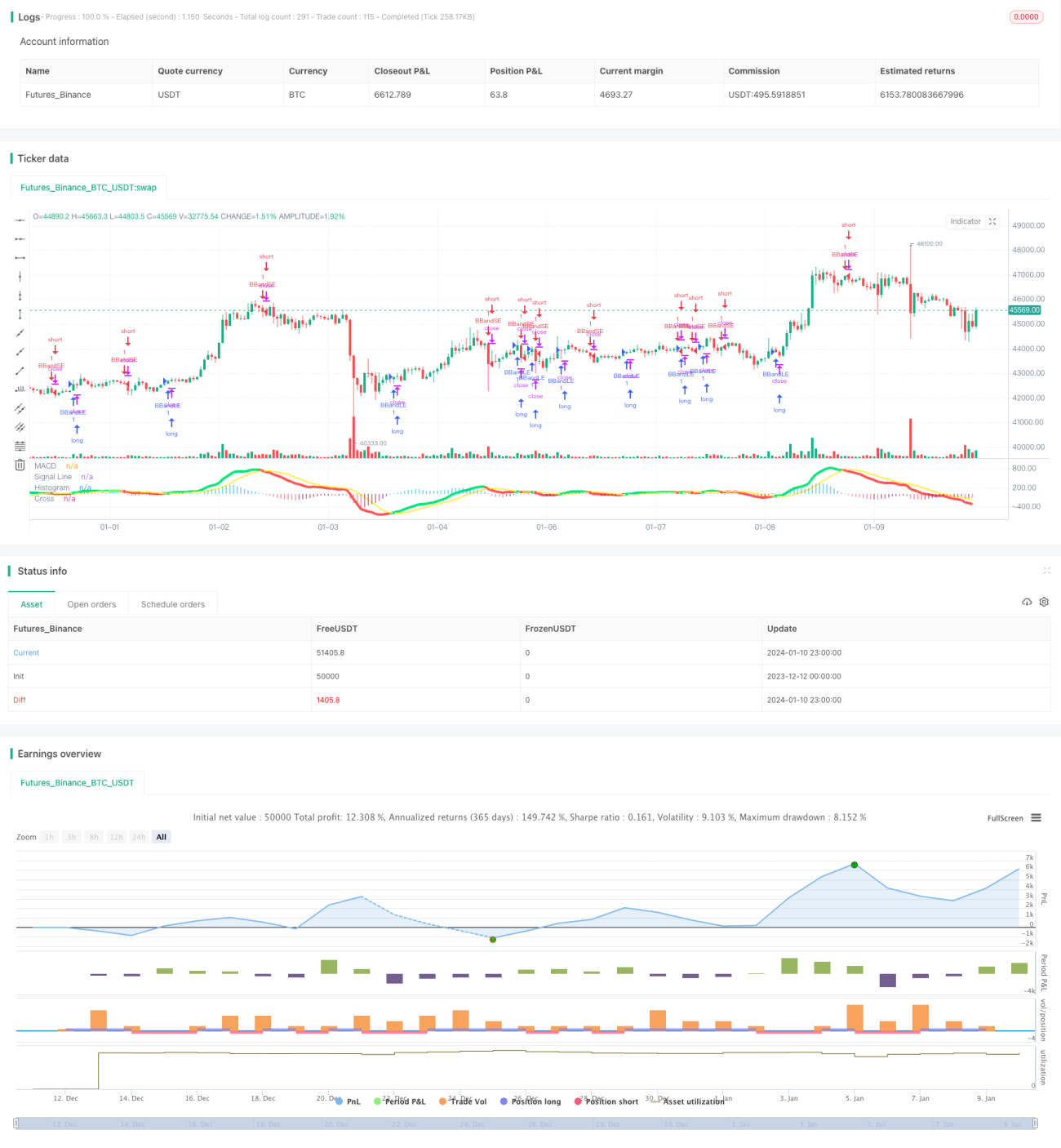The height and width of the screenshot is (1148, 1061).
Task: Click the cloud download icon in Status info
Action: click(x=1027, y=602)
